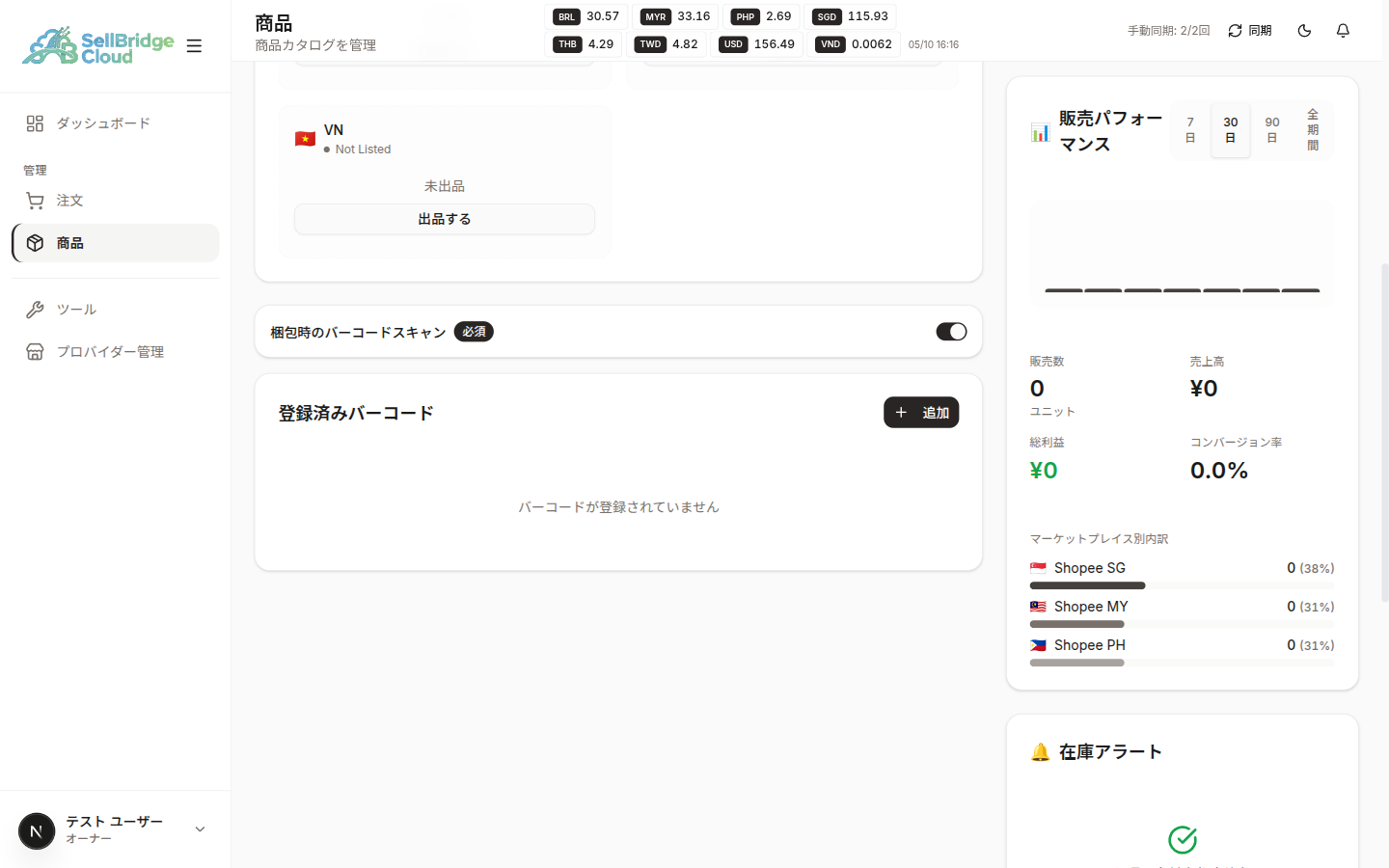
Task: Click the Shopee PH progress bar
Action: click(1183, 663)
